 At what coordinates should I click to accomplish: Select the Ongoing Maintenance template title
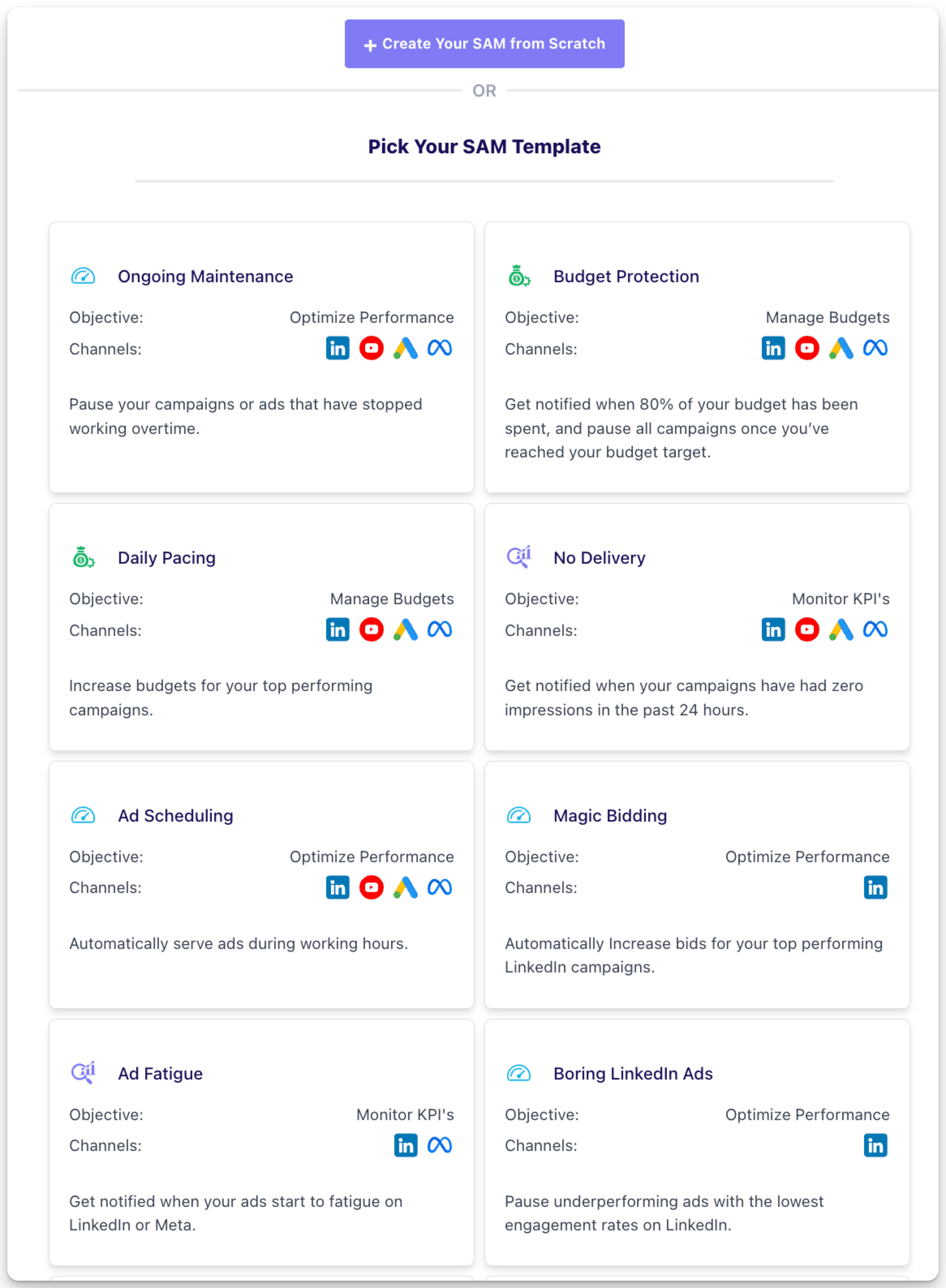tap(205, 277)
